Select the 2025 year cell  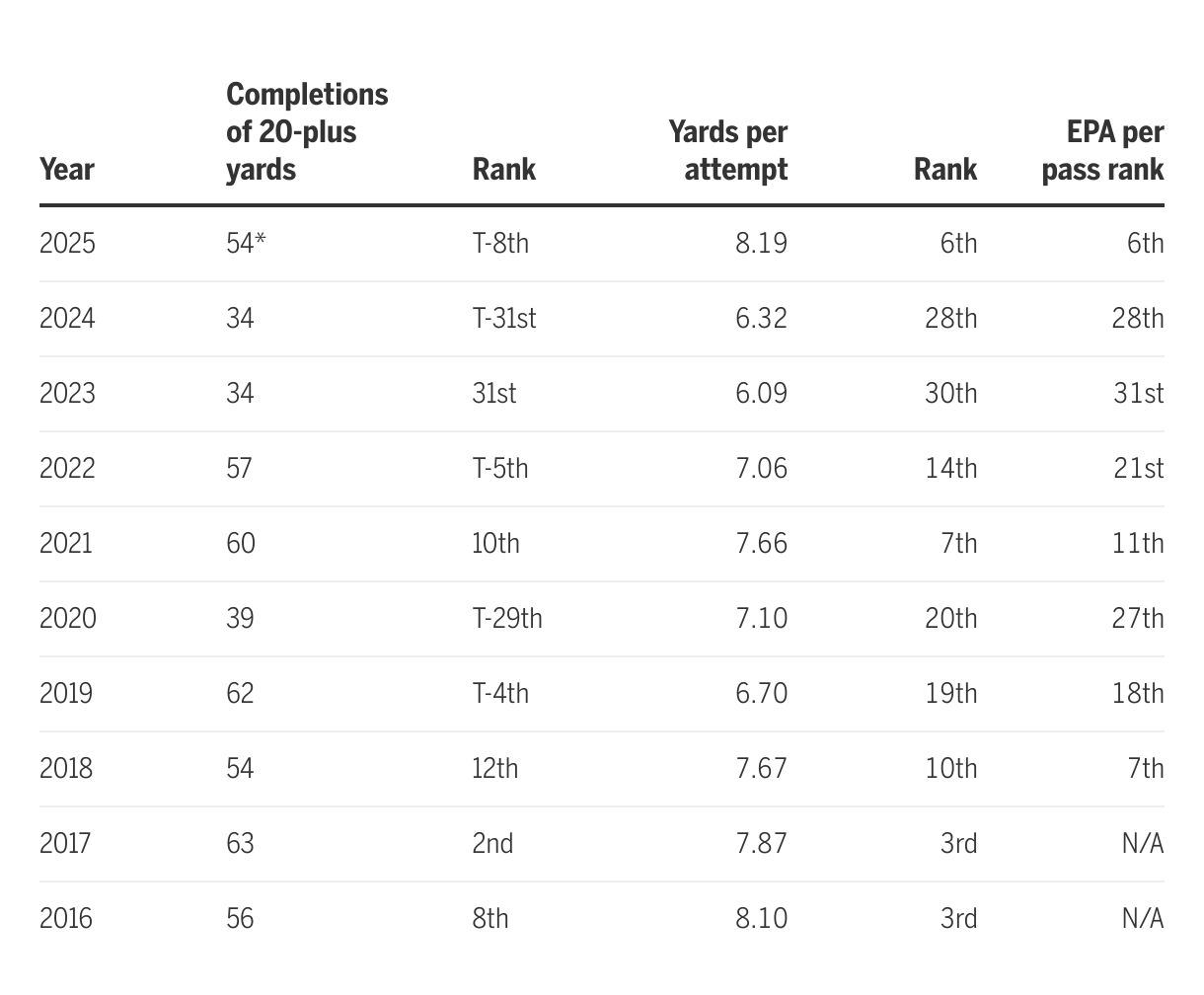pos(68,243)
